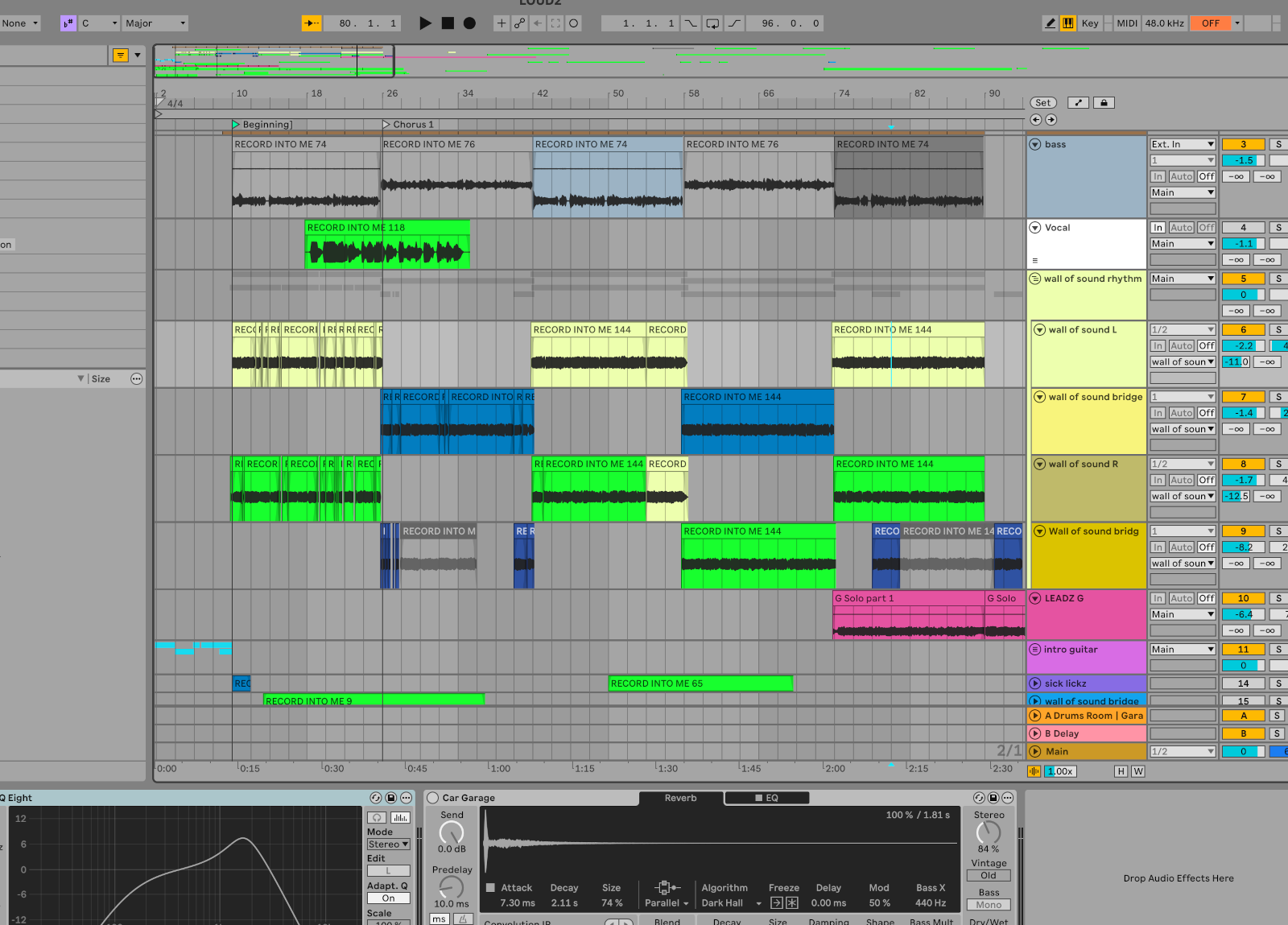Click the lock envelopes icon
Screen dimensions: 1288x925
(x=1104, y=102)
